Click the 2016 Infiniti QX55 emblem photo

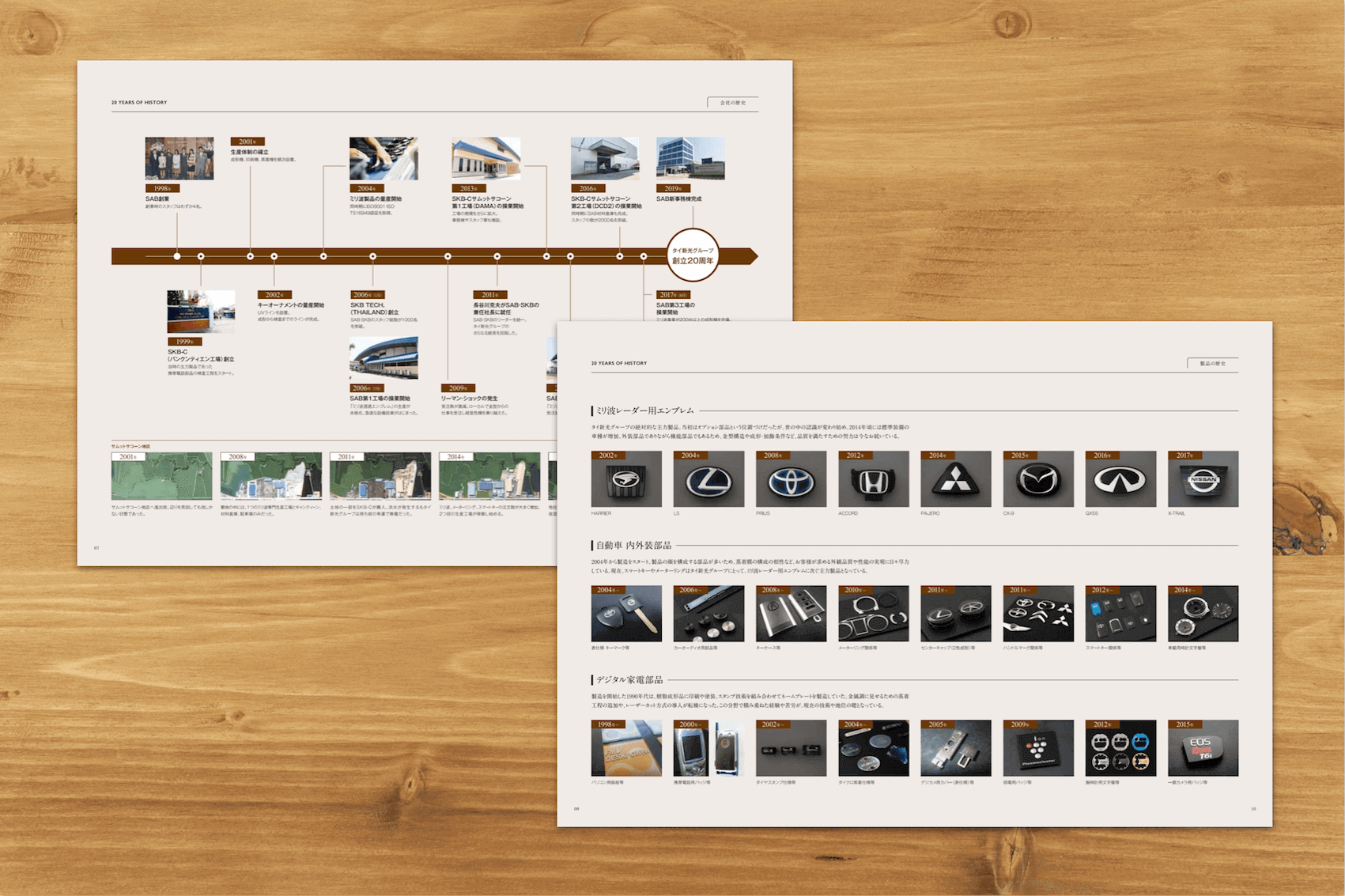(x=1120, y=479)
